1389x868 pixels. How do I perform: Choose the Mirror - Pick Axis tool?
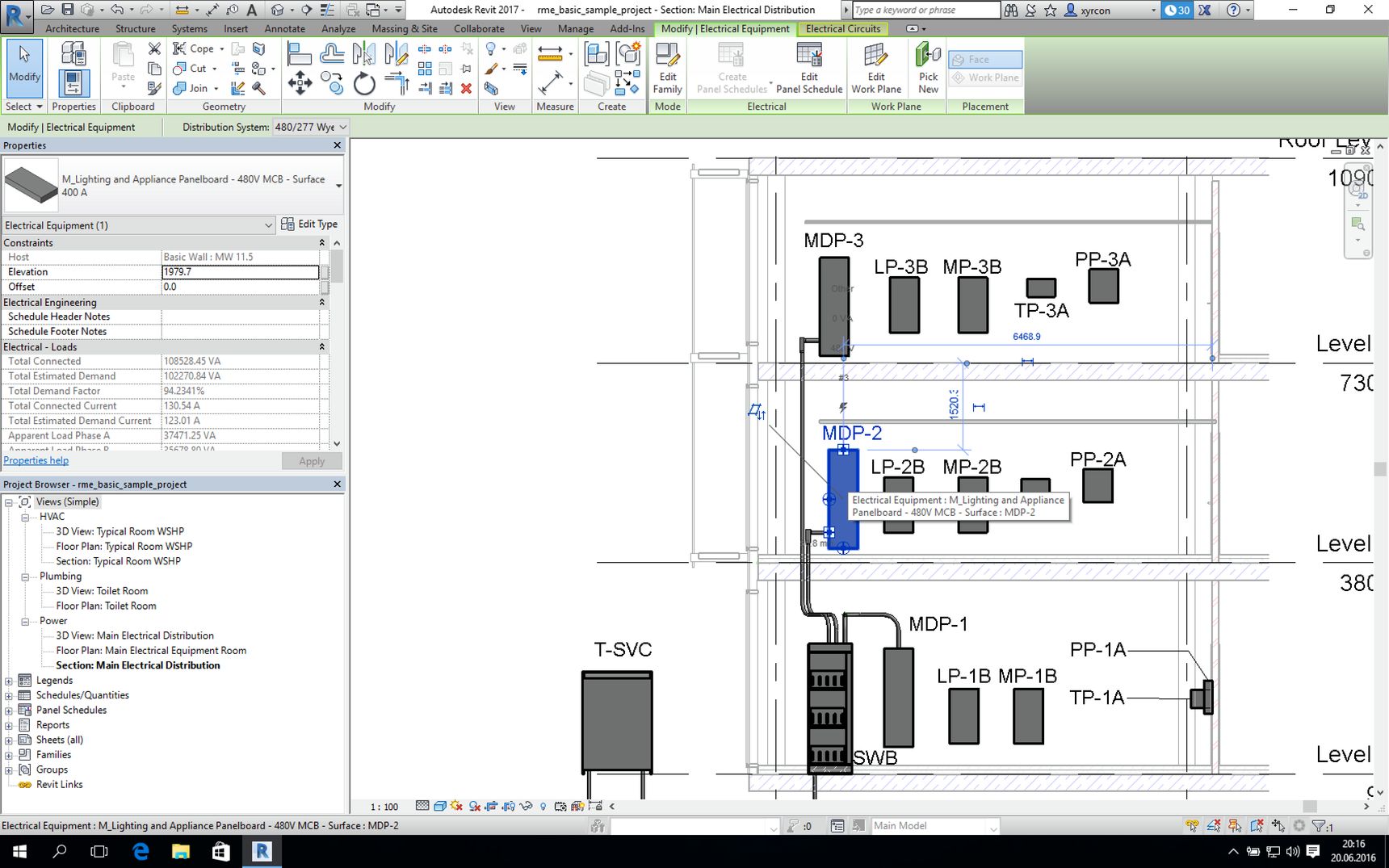[x=364, y=54]
